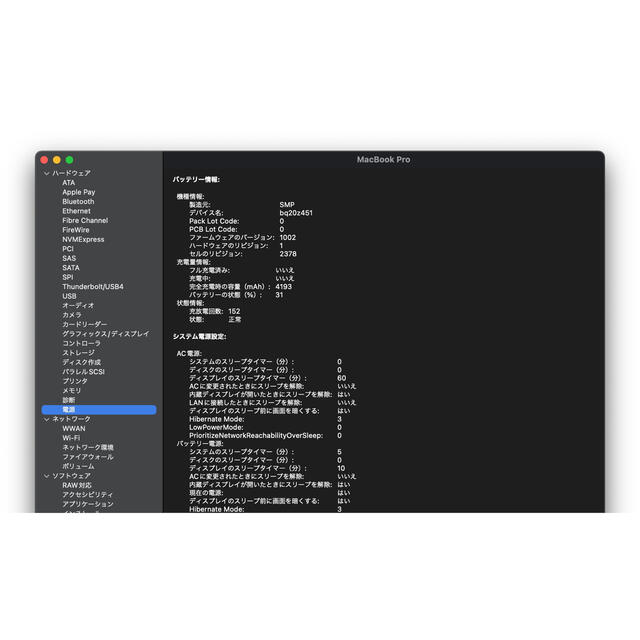Select カメラ in the sidebar
Viewport: 640px width, 640px height.
(x=72, y=315)
